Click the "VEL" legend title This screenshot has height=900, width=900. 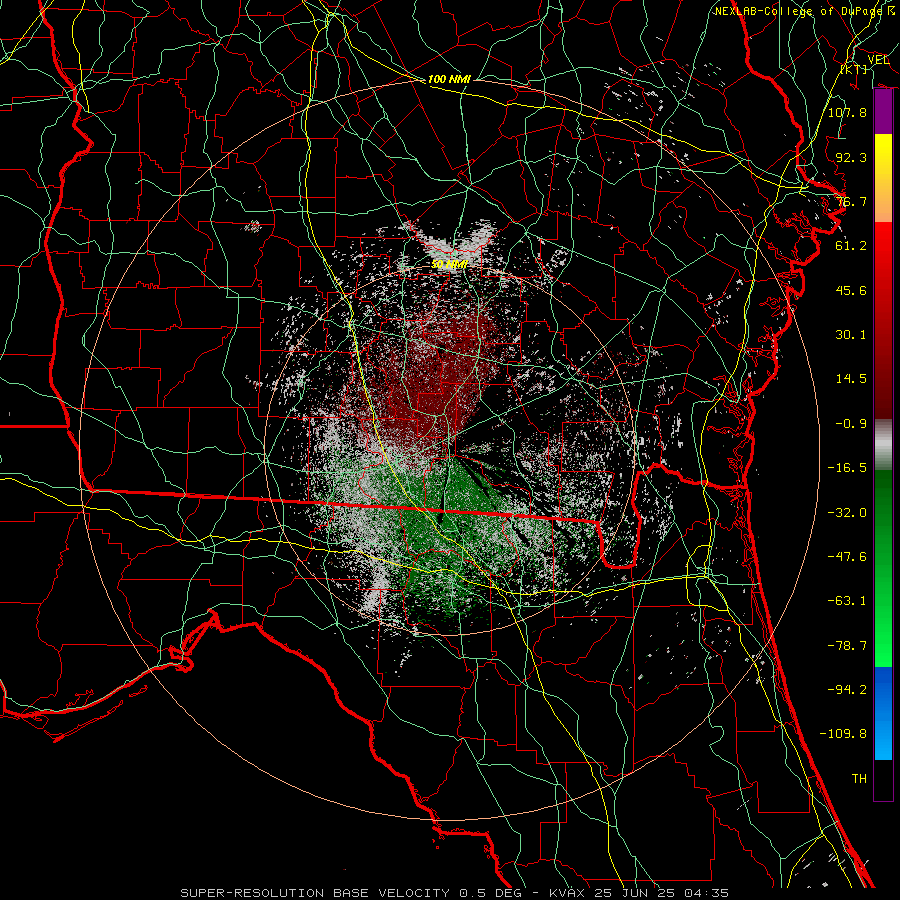878,60
